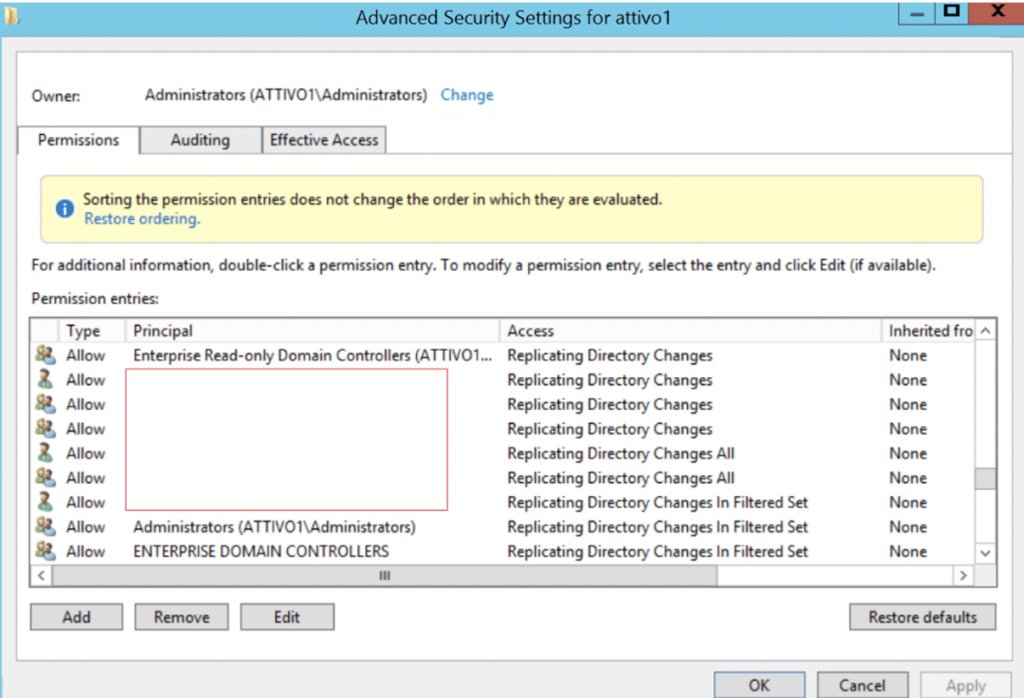Click the group icon for ENTERPRISE DOMAIN CONTROLLERS
The image size is (1024, 698).
(x=44, y=551)
